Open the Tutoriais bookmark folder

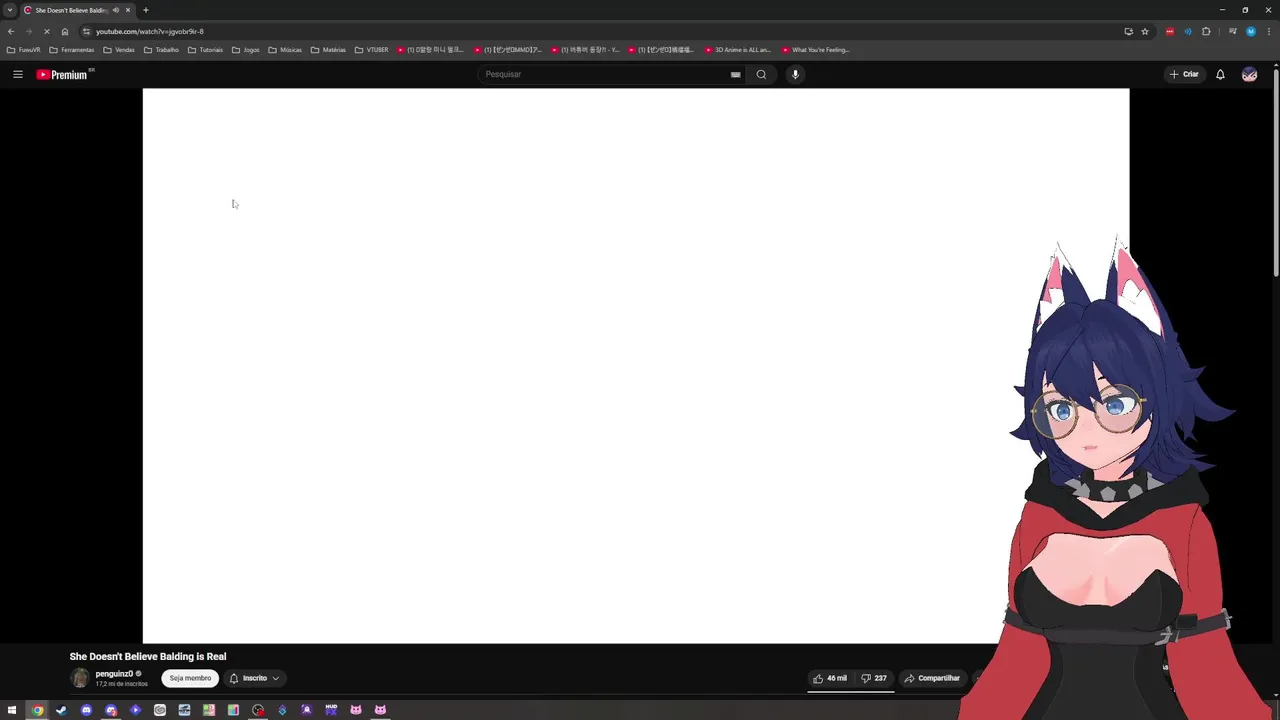[x=205, y=49]
